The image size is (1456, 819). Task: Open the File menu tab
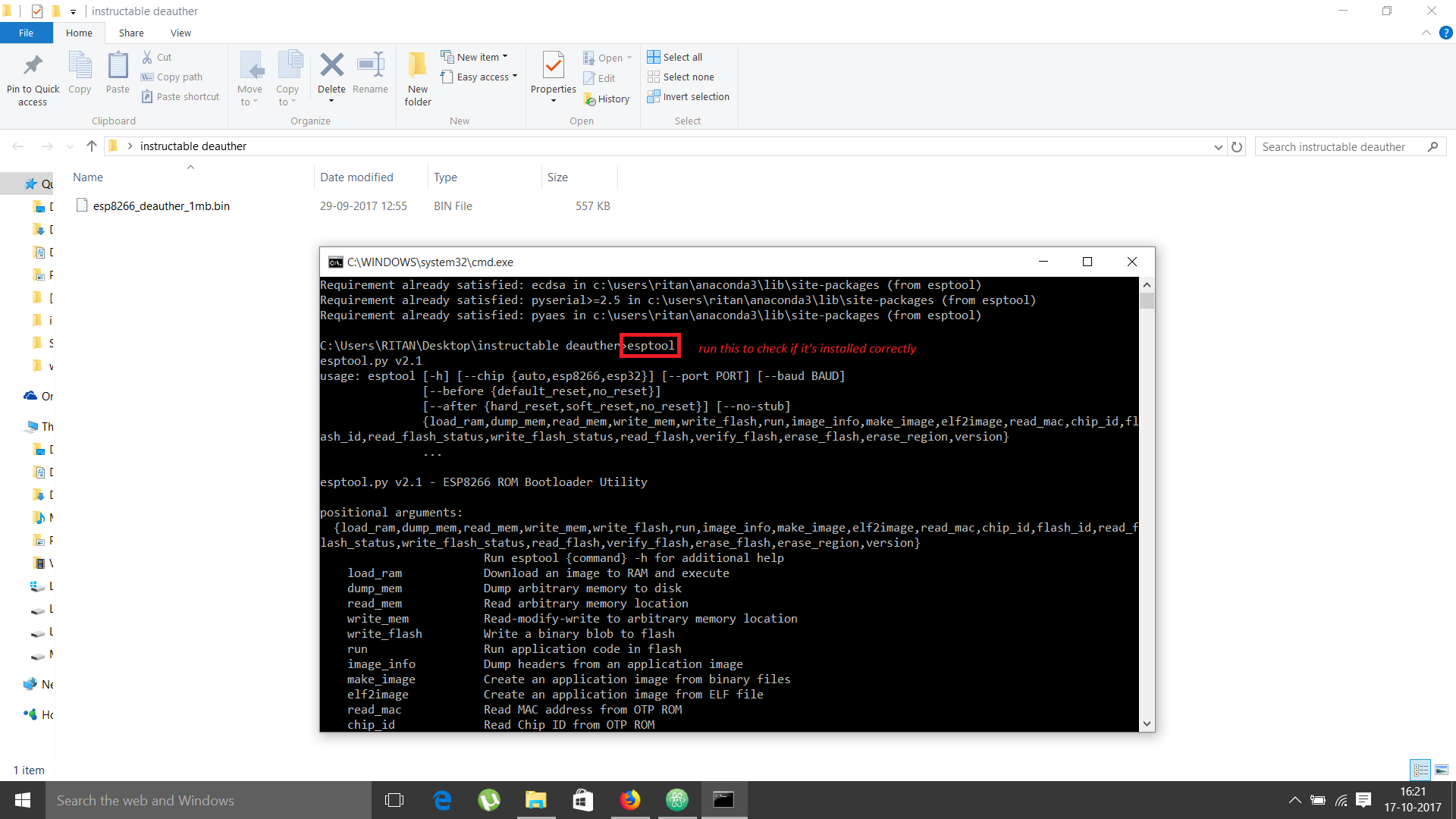[26, 33]
